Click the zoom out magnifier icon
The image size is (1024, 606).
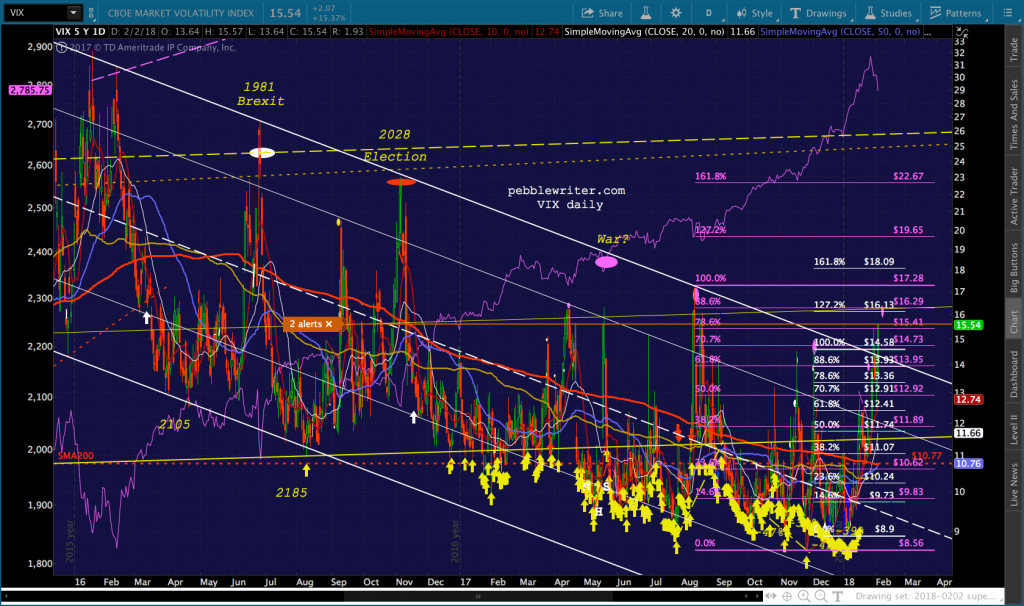click(x=821, y=596)
